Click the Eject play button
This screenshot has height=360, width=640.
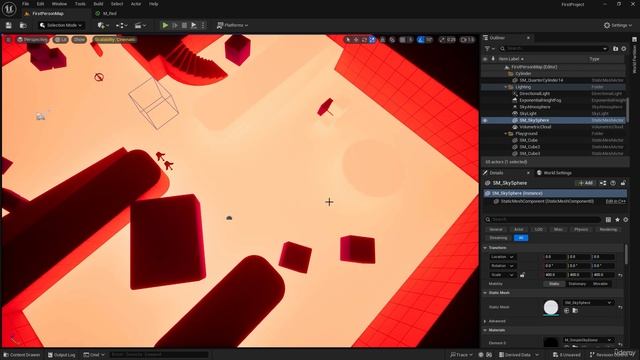pos(194,25)
